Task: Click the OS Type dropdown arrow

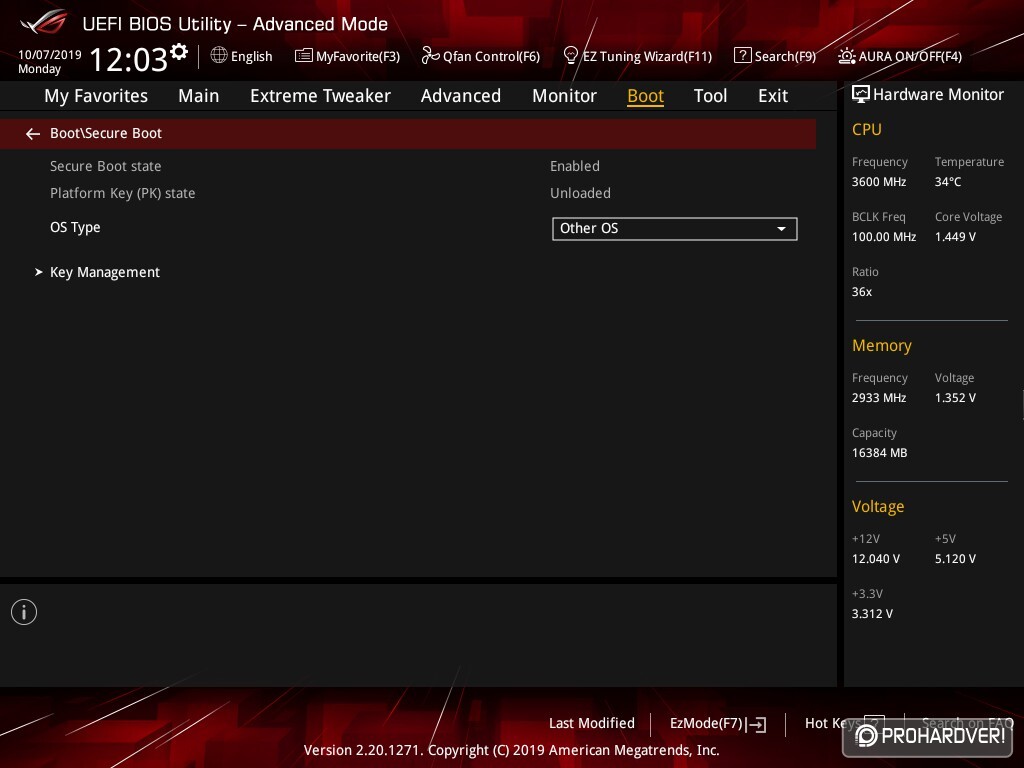Action: coord(781,229)
